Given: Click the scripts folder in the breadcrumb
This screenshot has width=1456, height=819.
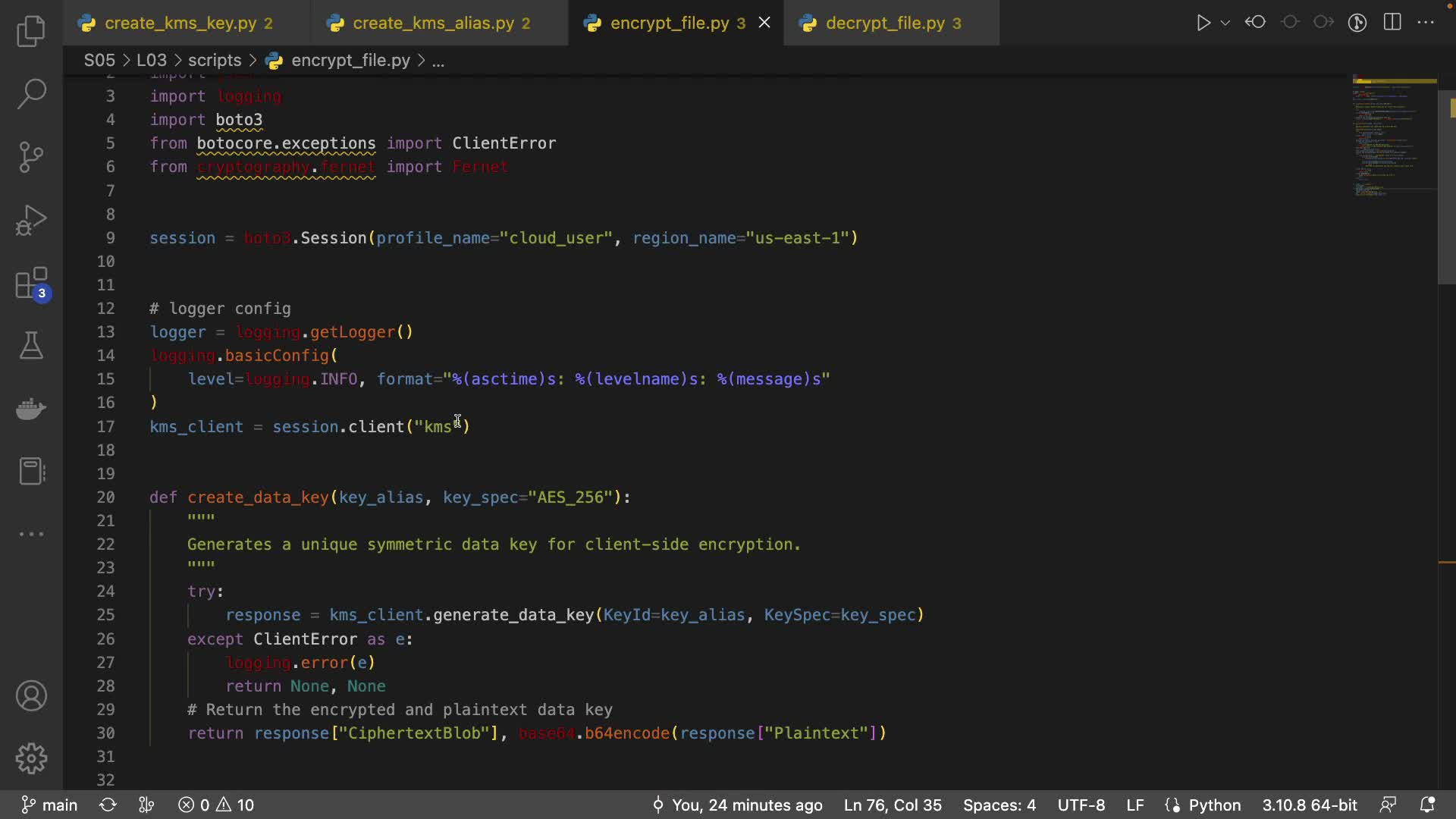Looking at the screenshot, I should coord(215,61).
